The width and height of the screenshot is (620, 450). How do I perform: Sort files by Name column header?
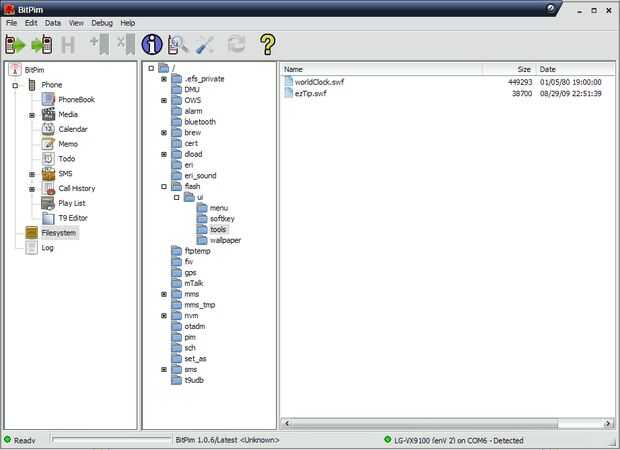coord(382,69)
